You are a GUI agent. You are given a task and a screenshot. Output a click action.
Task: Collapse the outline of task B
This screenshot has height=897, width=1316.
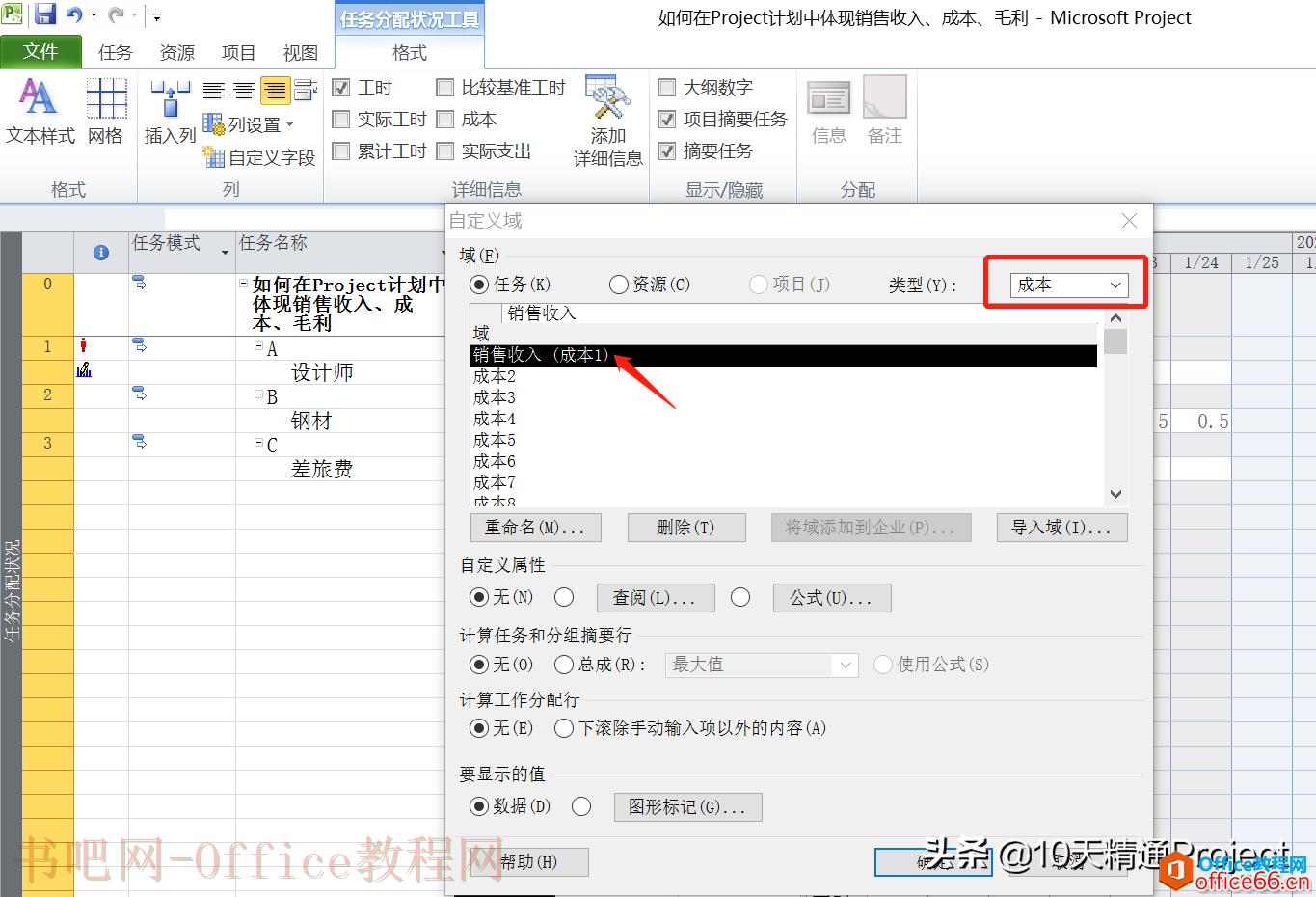[259, 394]
